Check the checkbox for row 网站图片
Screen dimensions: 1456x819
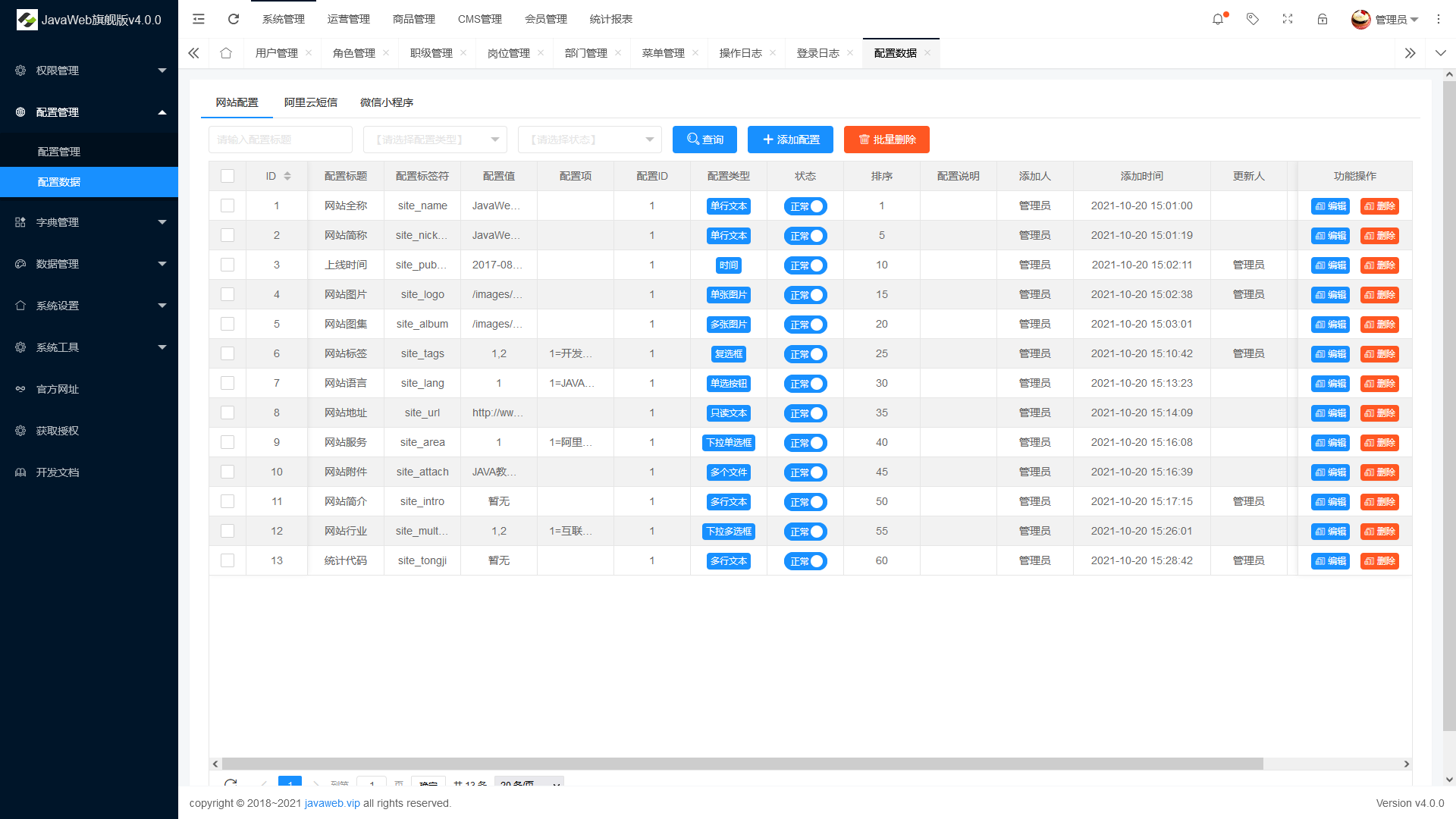point(227,294)
